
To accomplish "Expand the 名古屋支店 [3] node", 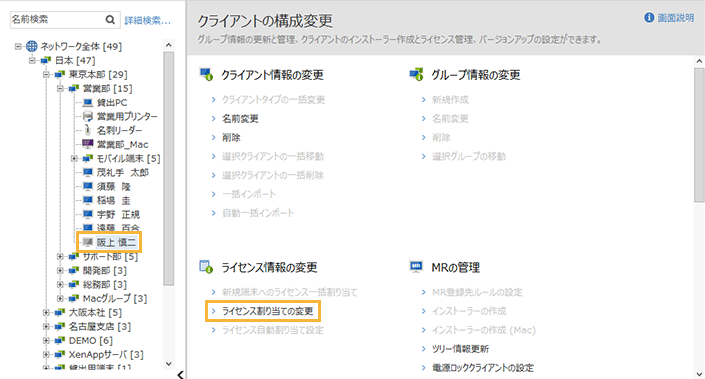I will click(46, 326).
